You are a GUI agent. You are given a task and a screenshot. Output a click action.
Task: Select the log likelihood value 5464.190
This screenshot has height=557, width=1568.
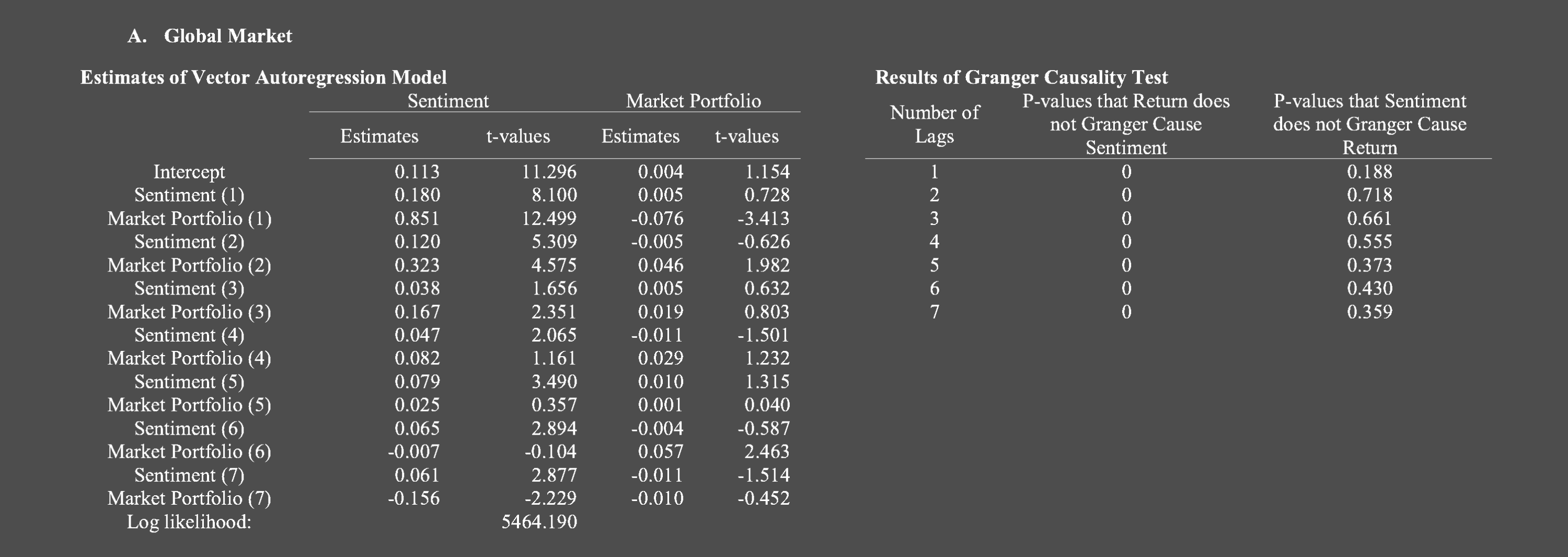click(x=539, y=522)
